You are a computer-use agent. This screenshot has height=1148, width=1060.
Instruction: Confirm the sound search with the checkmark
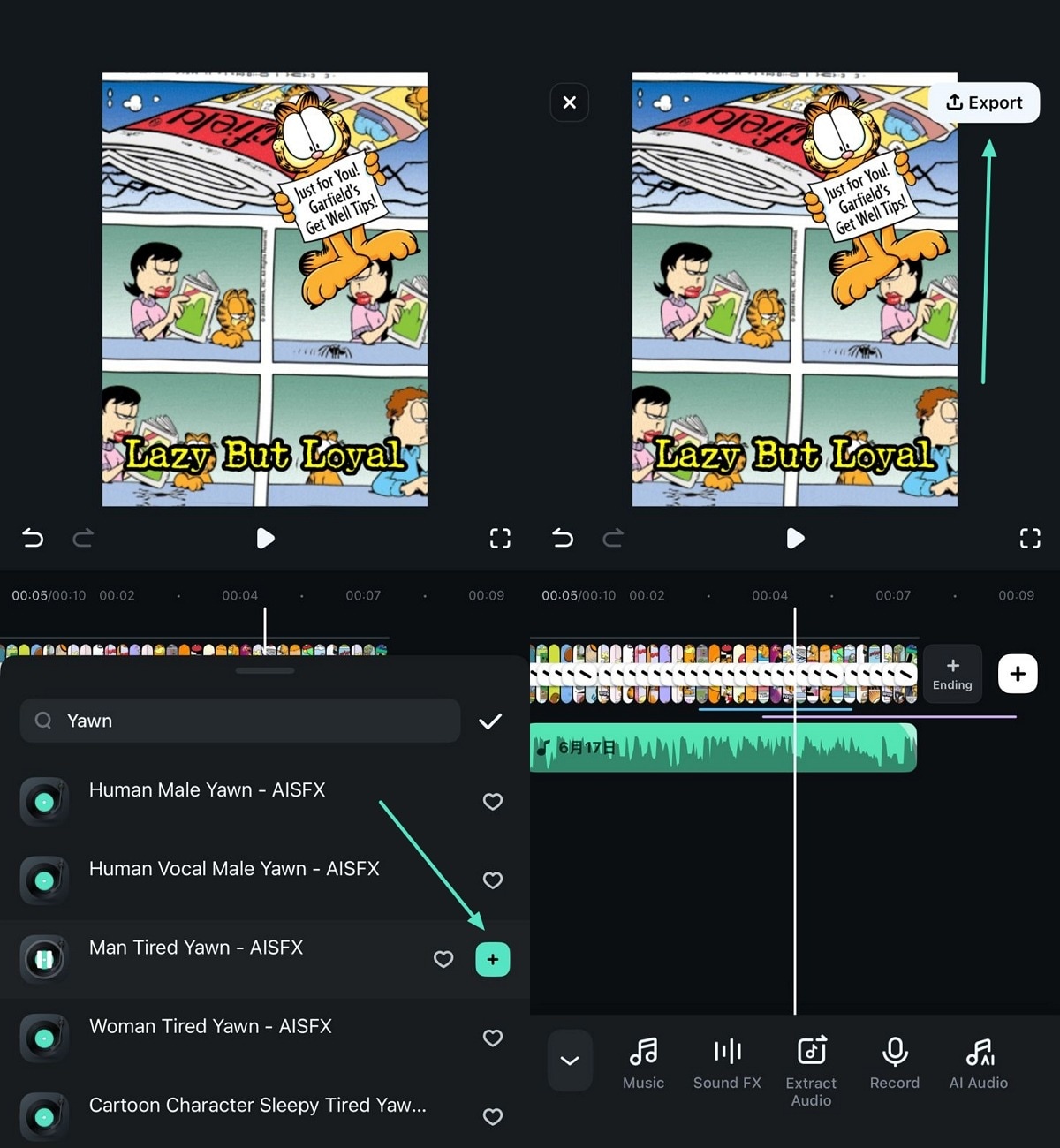pyautogui.click(x=490, y=721)
